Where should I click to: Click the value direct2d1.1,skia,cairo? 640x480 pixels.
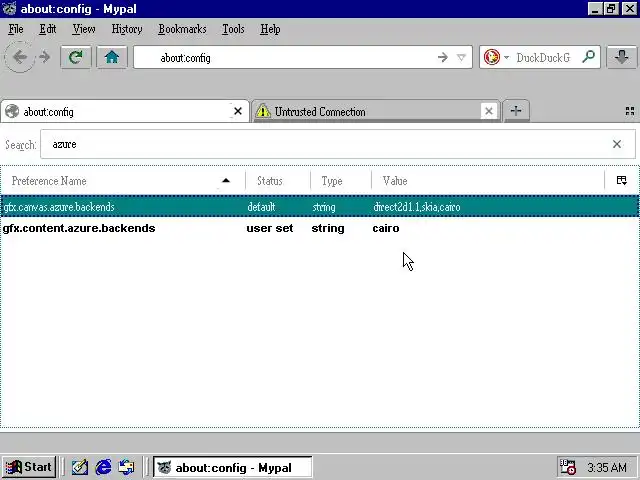coord(417,207)
